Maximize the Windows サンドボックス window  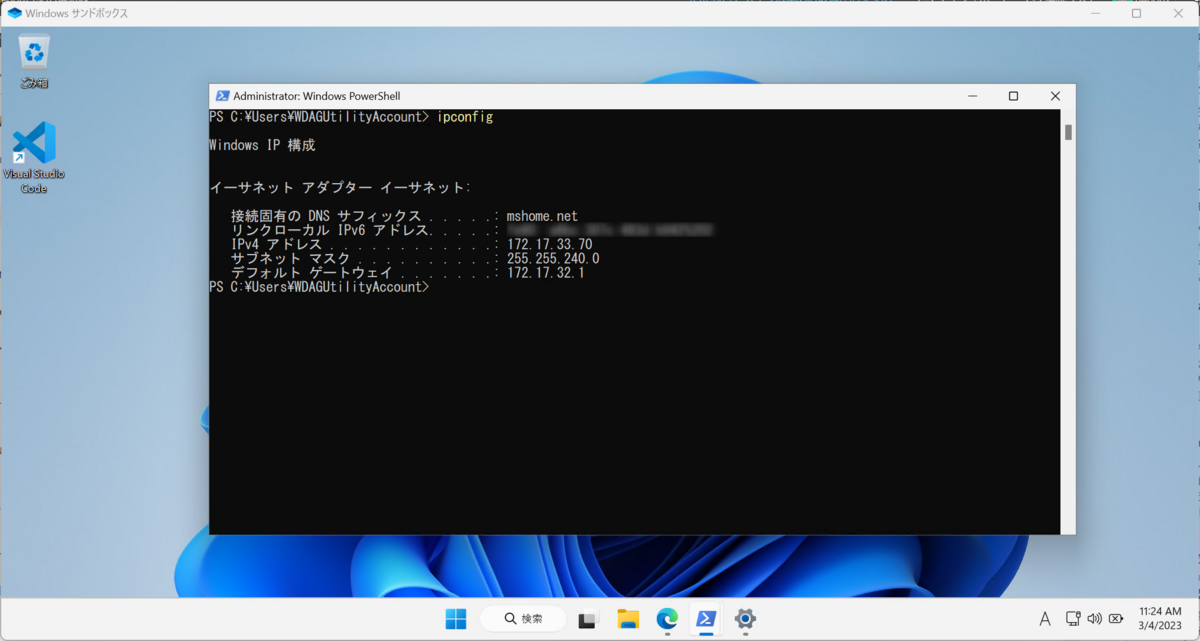1136,13
